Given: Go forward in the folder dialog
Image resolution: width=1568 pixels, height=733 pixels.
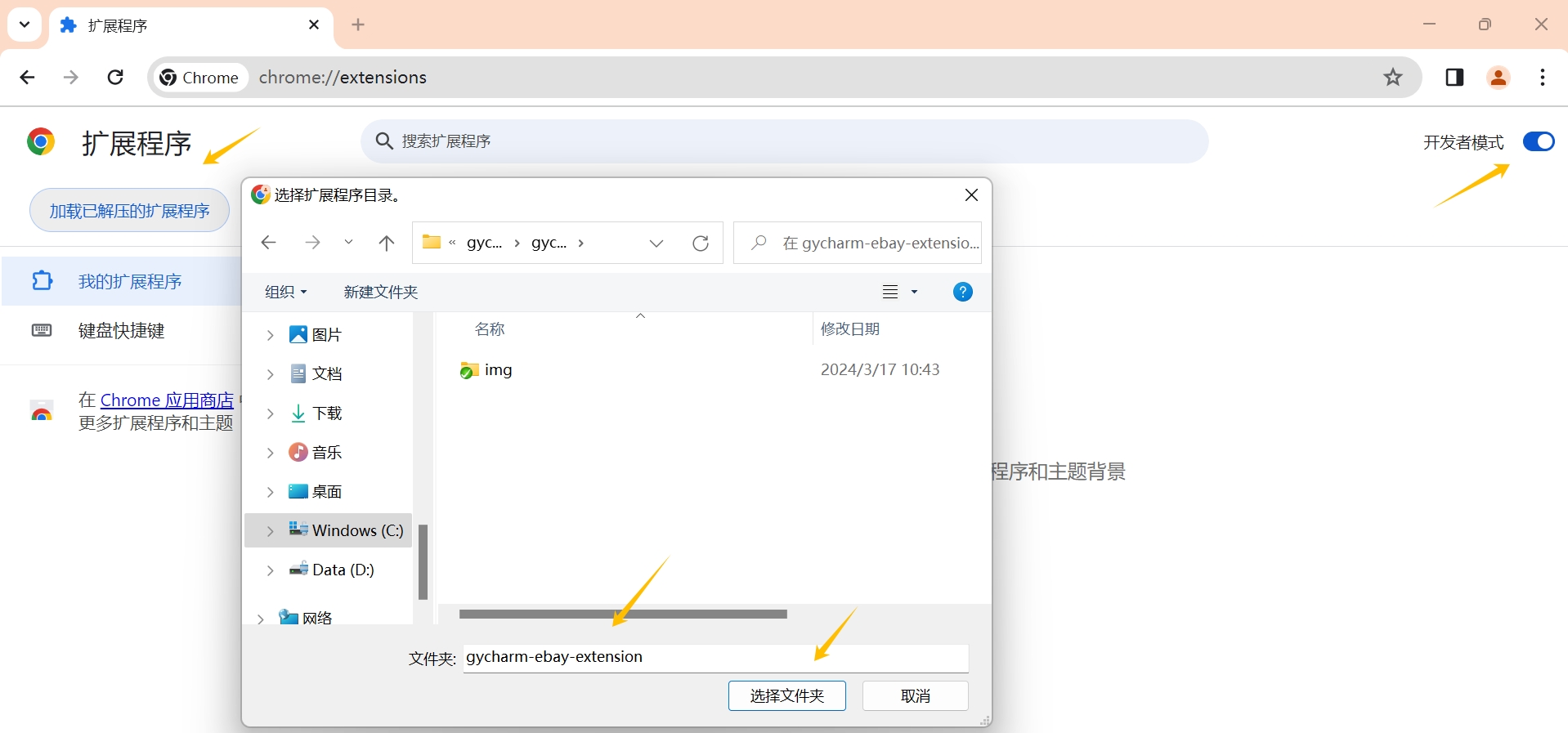Looking at the screenshot, I should click(312, 243).
